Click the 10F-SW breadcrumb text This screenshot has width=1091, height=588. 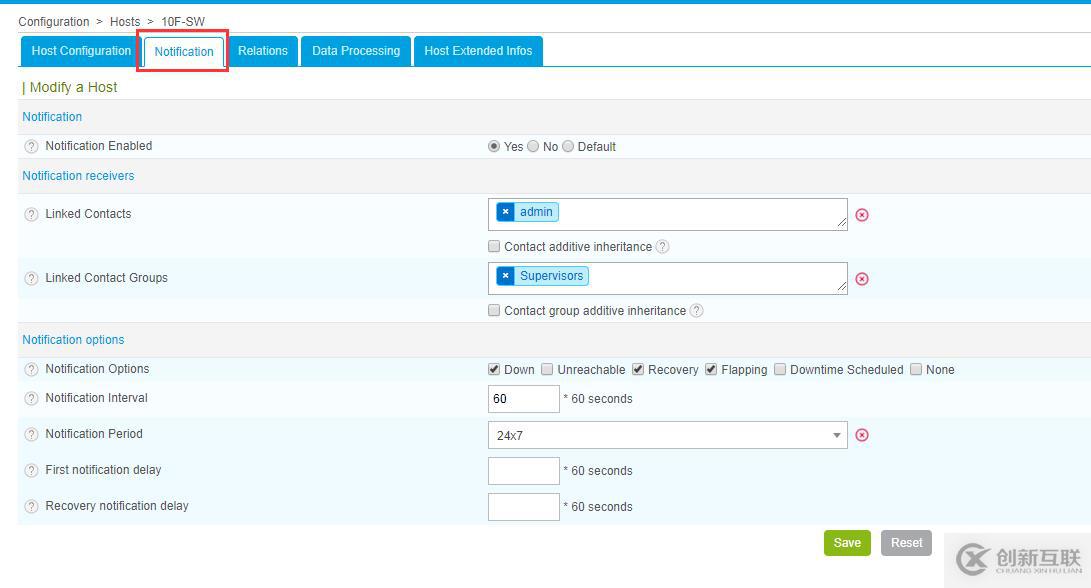click(183, 22)
